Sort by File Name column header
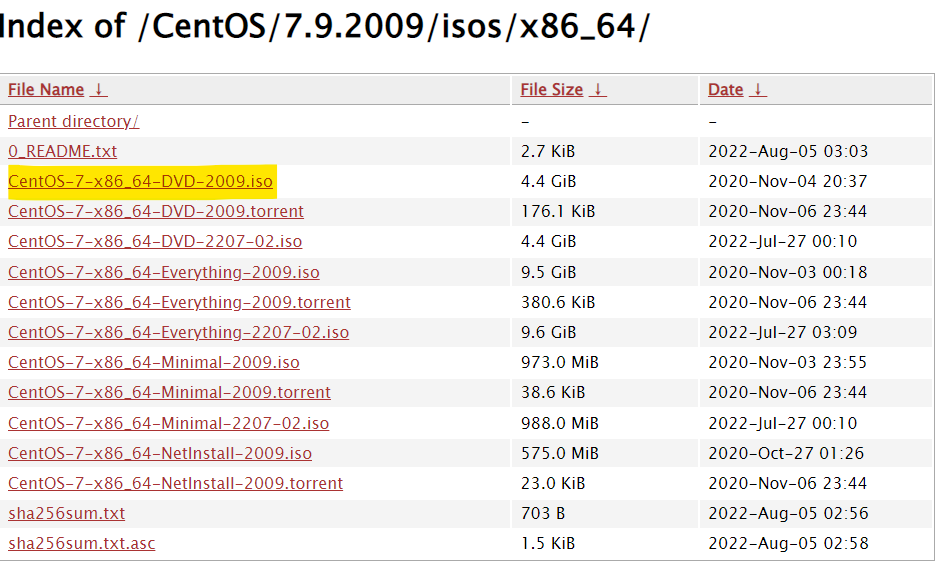The width and height of the screenshot is (939, 580). coord(46,90)
